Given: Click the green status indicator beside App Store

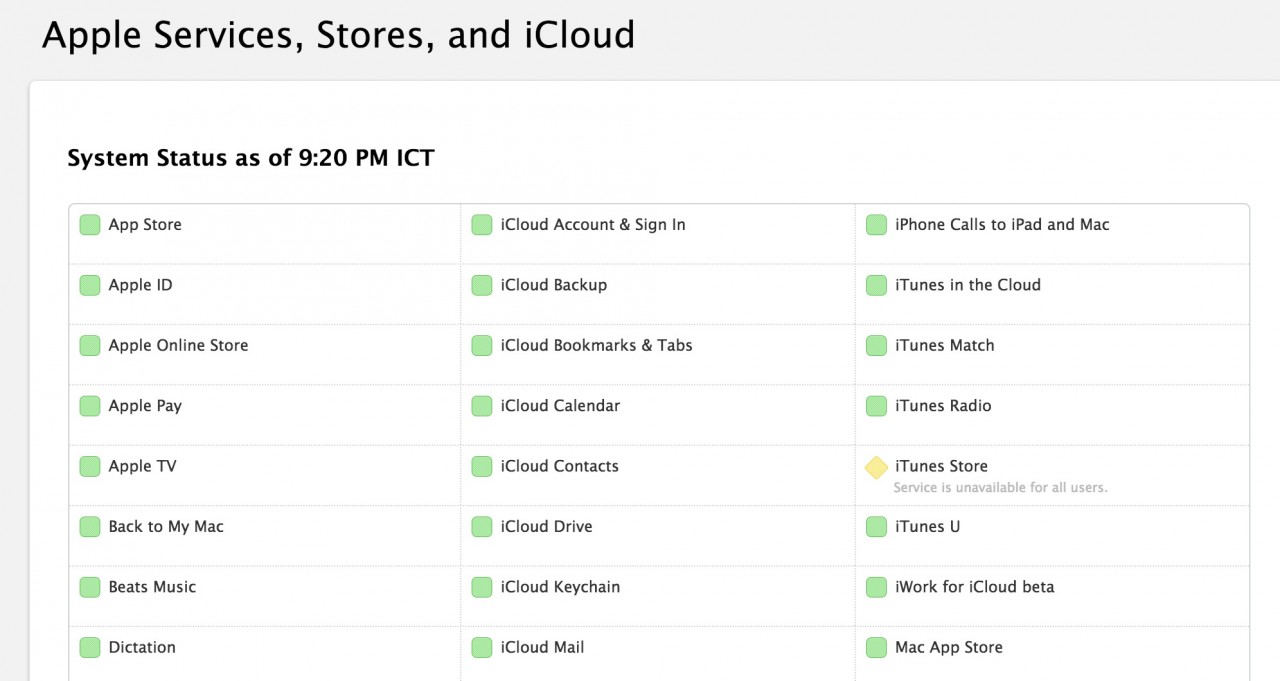Looking at the screenshot, I should 89,224.
